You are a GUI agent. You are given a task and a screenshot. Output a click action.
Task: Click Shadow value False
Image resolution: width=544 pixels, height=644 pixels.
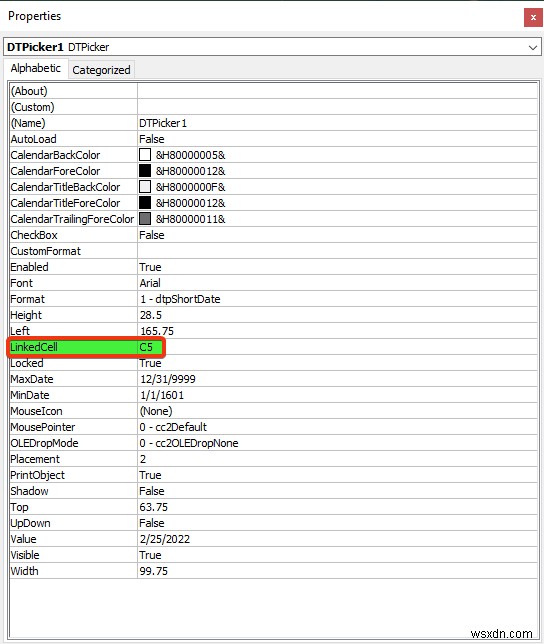coord(151,491)
